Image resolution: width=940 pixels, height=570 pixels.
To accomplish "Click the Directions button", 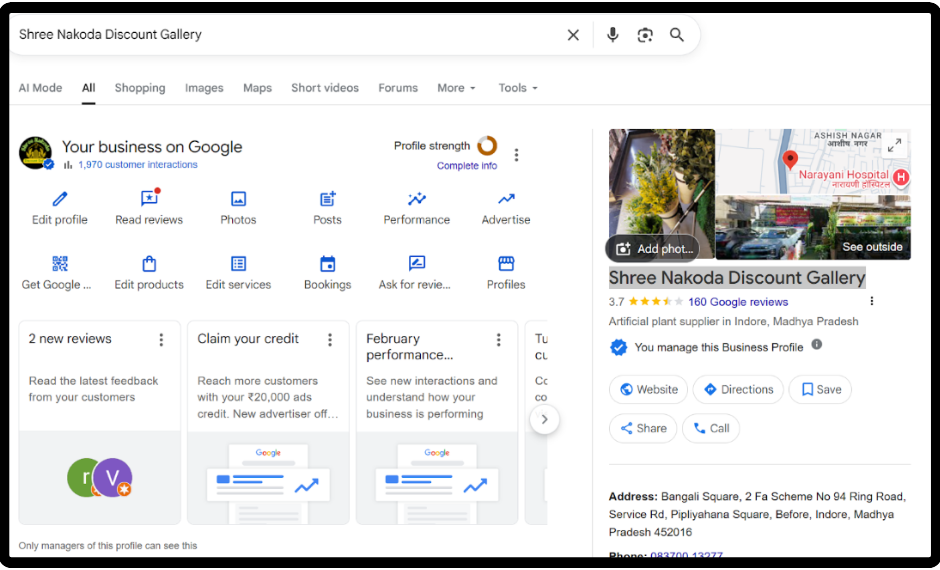I will click(x=739, y=390).
